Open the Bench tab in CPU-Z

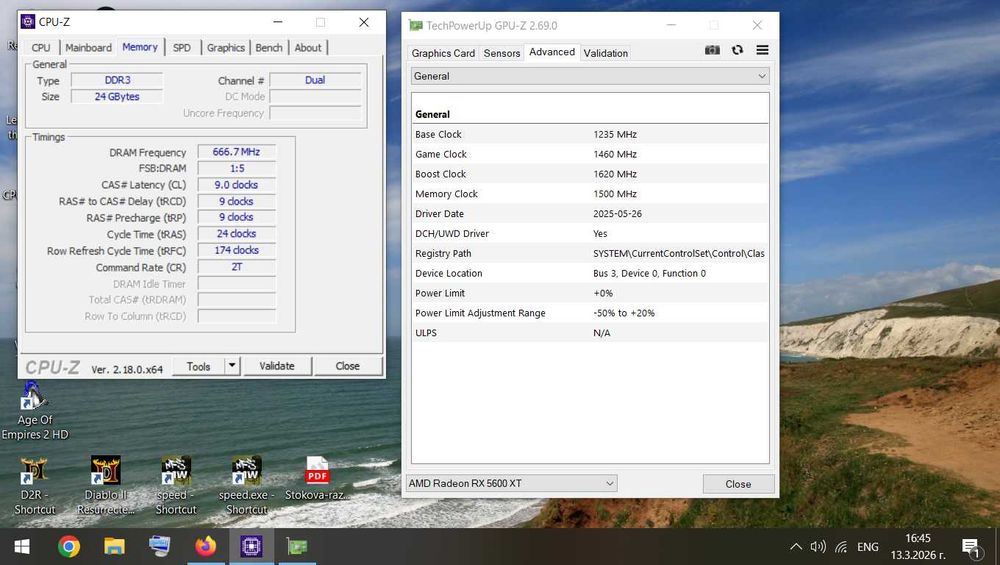pyautogui.click(x=269, y=48)
